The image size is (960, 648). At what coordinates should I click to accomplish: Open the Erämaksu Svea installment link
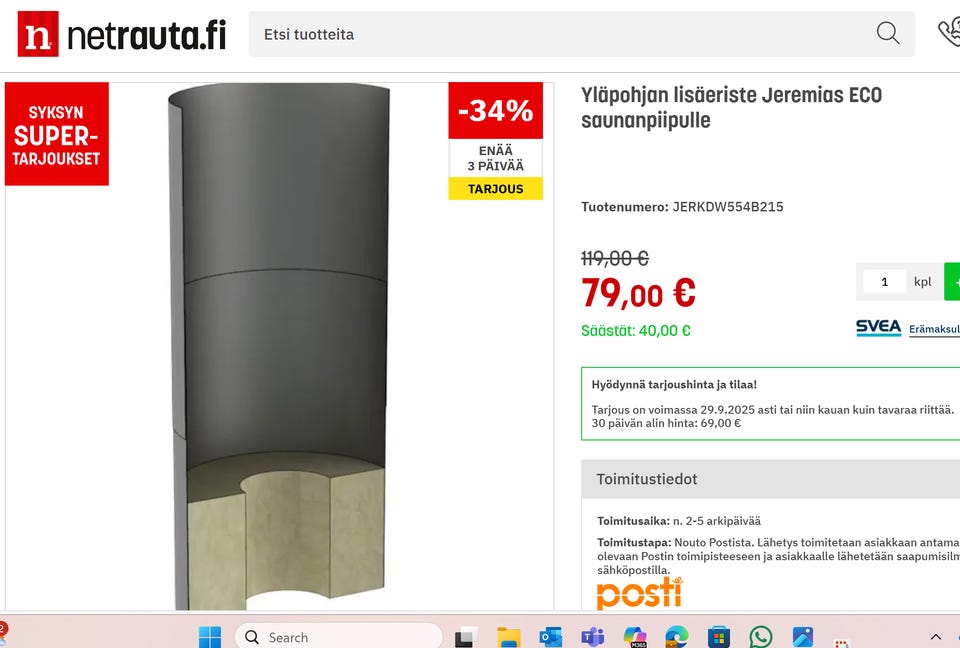[x=934, y=330]
